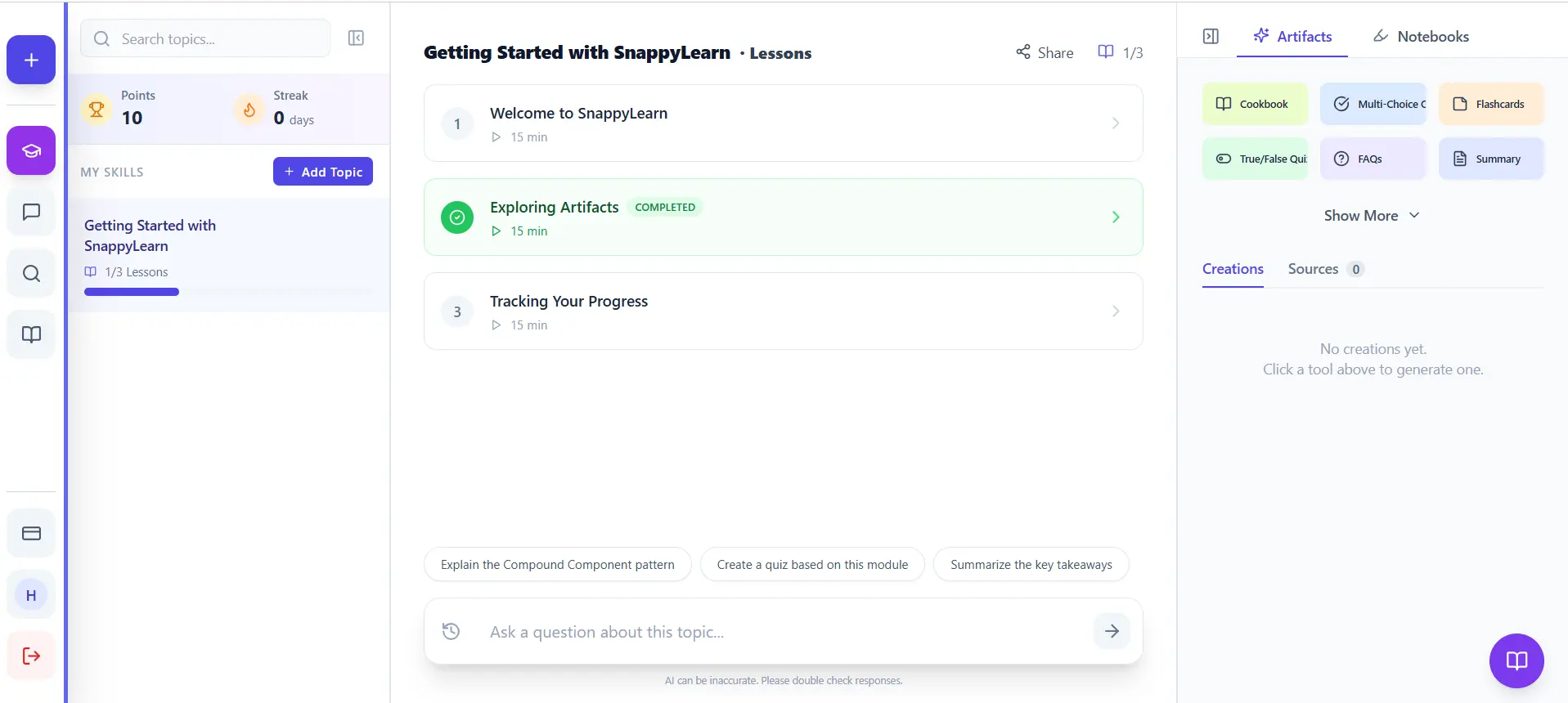The image size is (1568, 703).
Task: Generate a Summary artifact
Action: [x=1491, y=159]
